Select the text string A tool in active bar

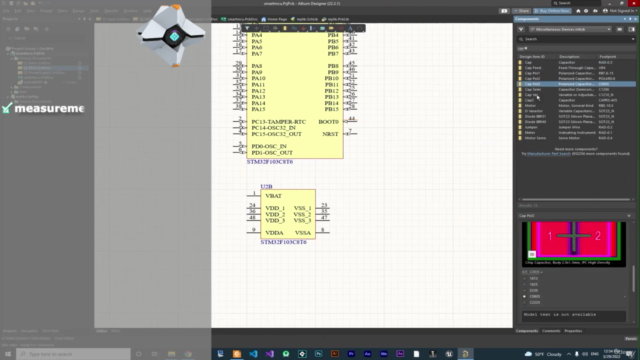pos(350,28)
